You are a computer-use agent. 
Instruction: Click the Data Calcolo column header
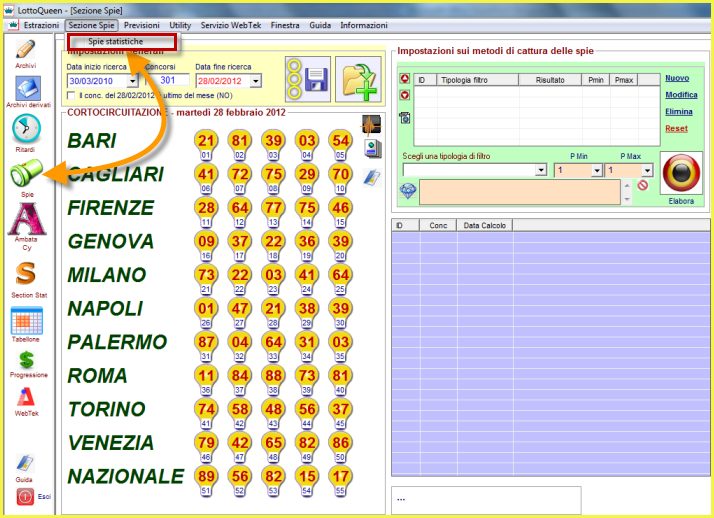tap(484, 225)
